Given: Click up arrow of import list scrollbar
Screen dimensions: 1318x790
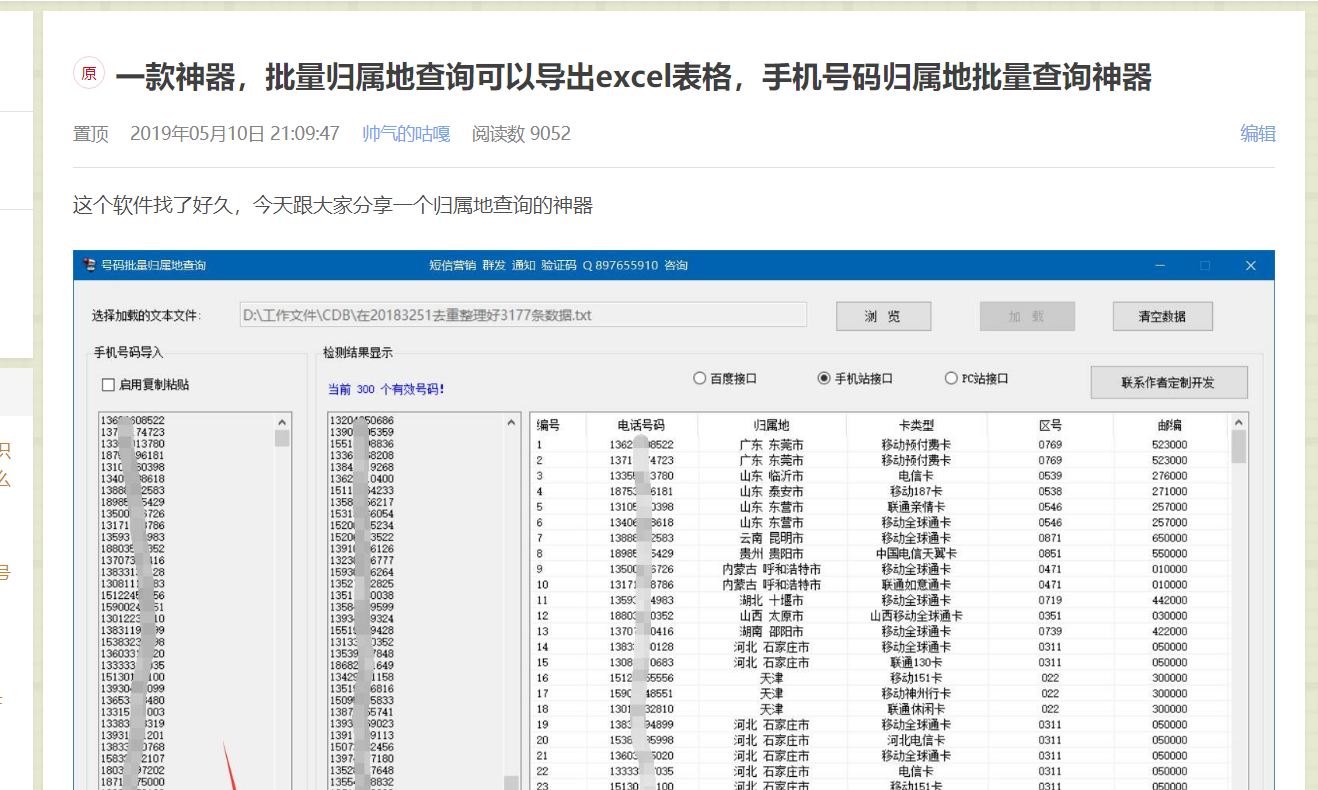Looking at the screenshot, I should [x=282, y=422].
